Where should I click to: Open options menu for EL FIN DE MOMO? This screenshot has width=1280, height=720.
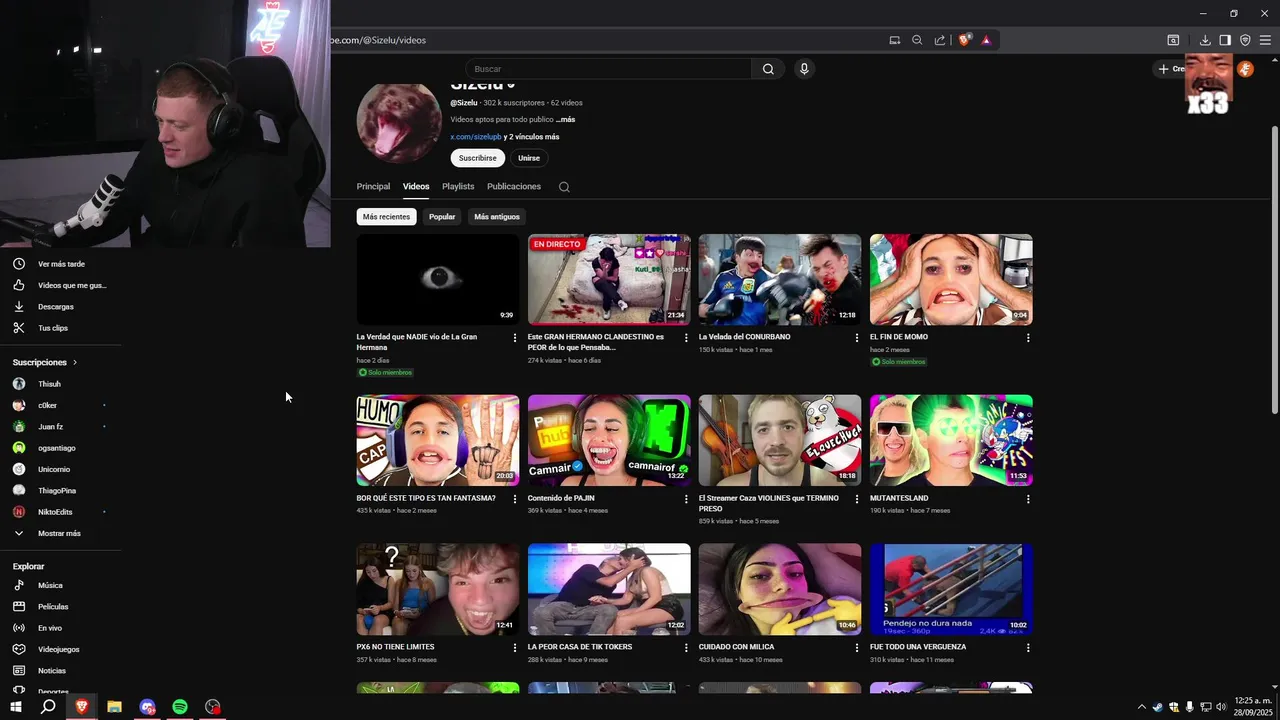[x=1028, y=338]
